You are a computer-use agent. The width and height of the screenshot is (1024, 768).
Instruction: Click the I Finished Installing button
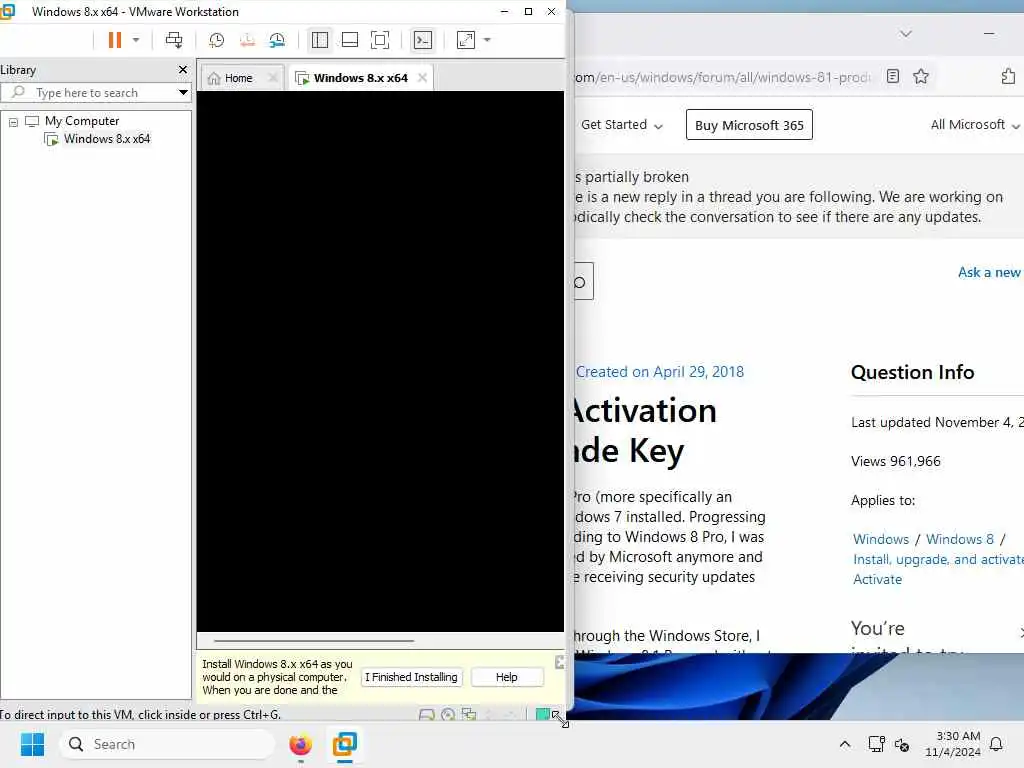[x=411, y=677]
